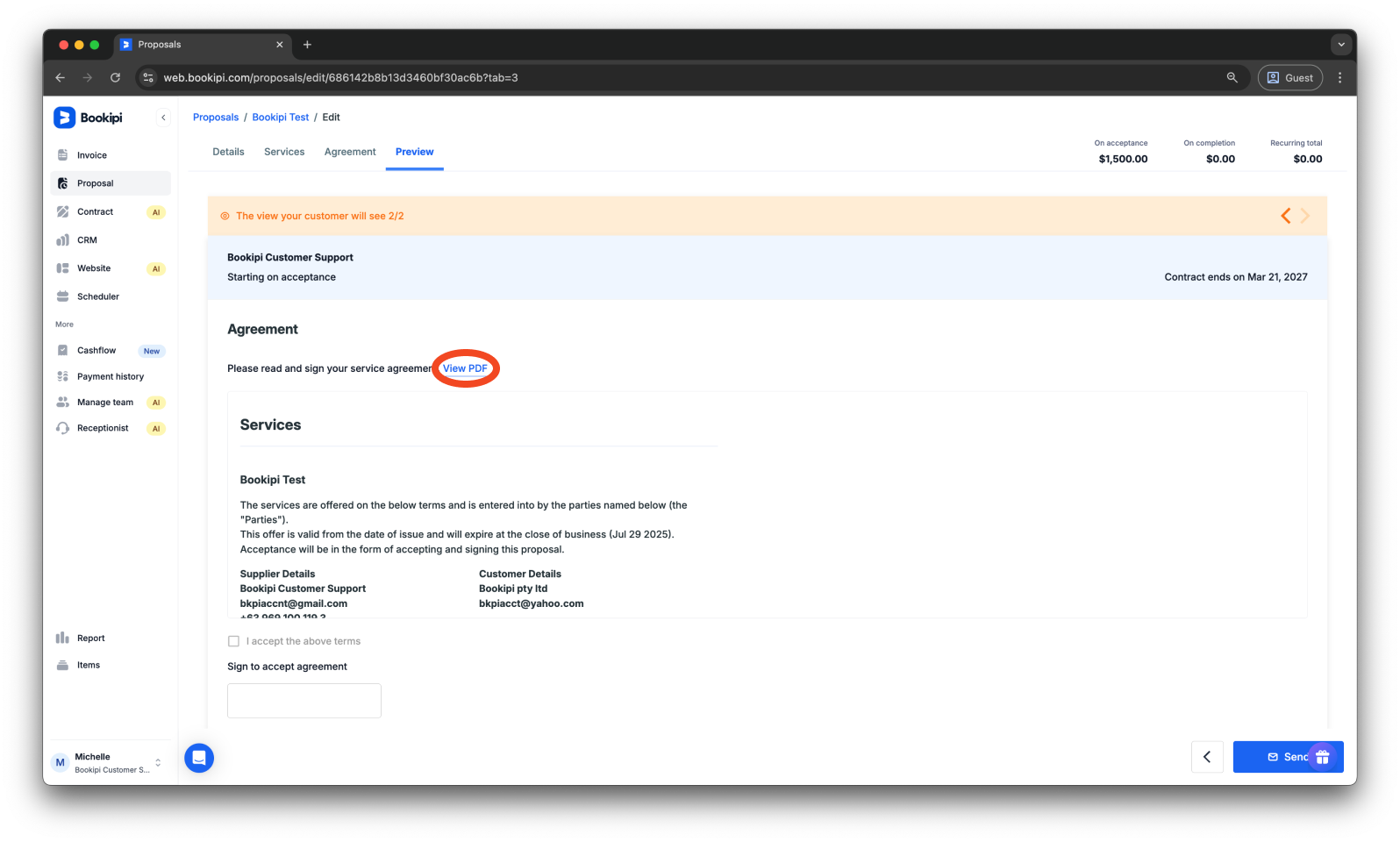The width and height of the screenshot is (1400, 842).
Task: Open the View PDF link
Action: [465, 368]
